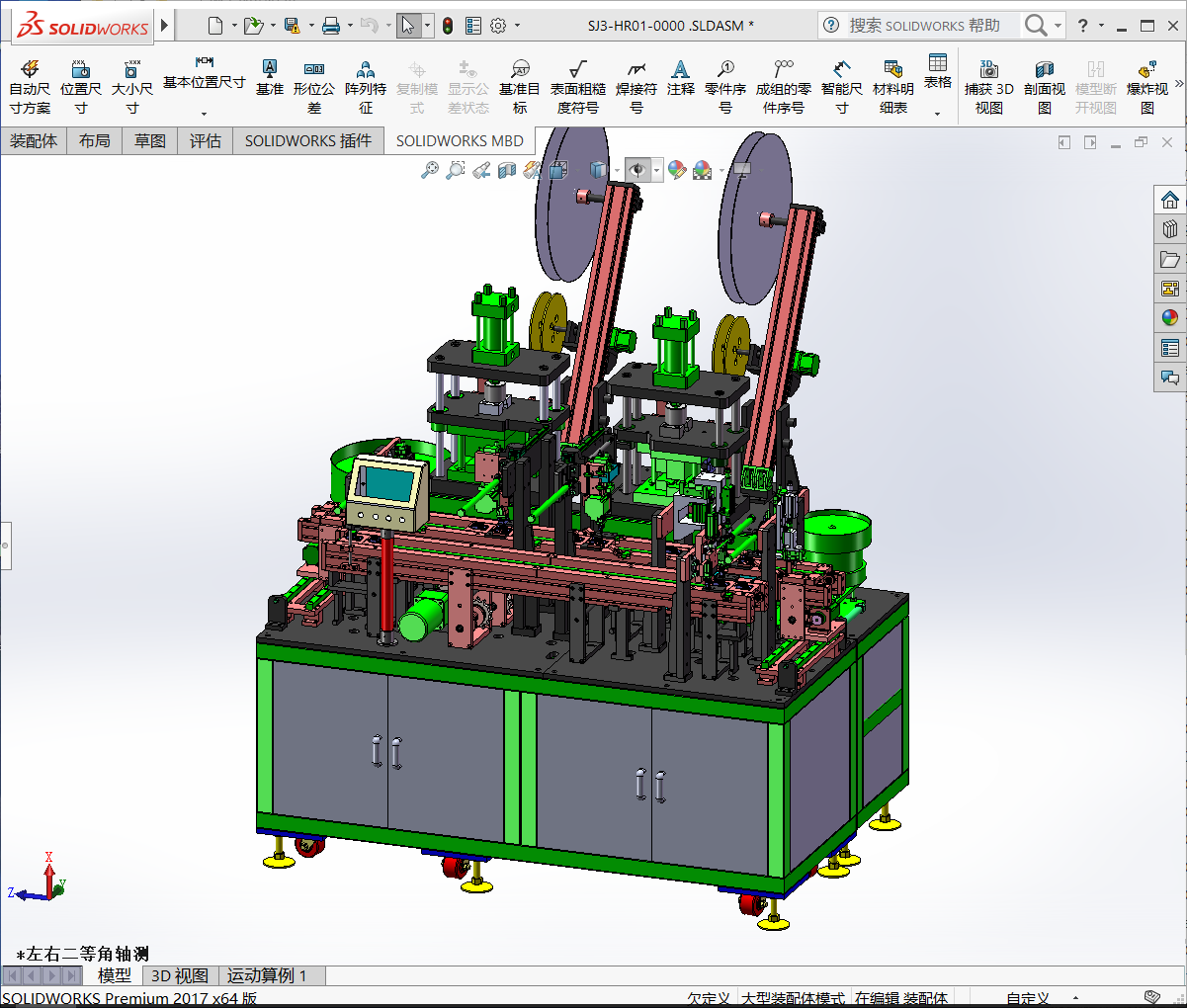This screenshot has height=1008, width=1187.
Task: Open File Explorer tab in task pane
Action: [x=1170, y=259]
